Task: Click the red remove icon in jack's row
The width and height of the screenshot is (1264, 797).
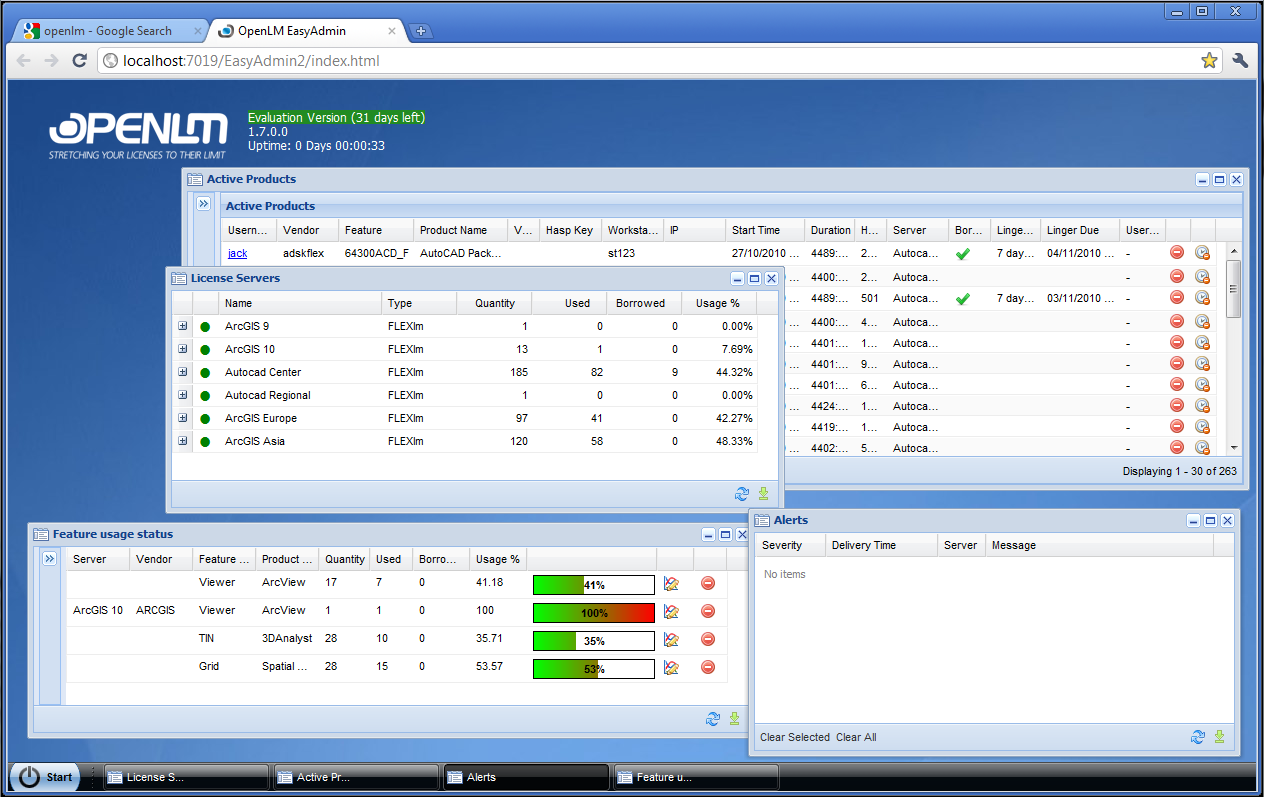Action: [x=1177, y=253]
